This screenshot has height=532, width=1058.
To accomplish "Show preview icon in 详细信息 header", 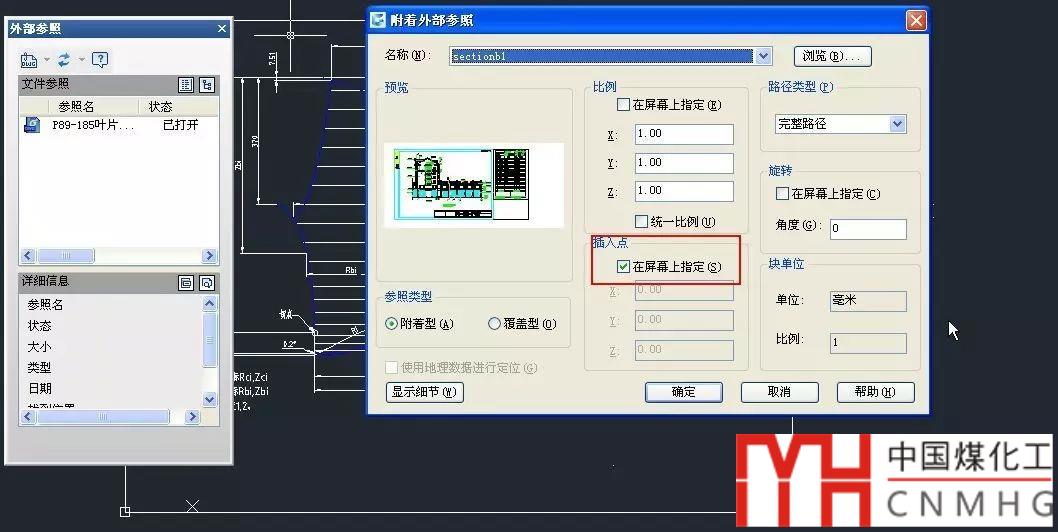I will tap(207, 283).
